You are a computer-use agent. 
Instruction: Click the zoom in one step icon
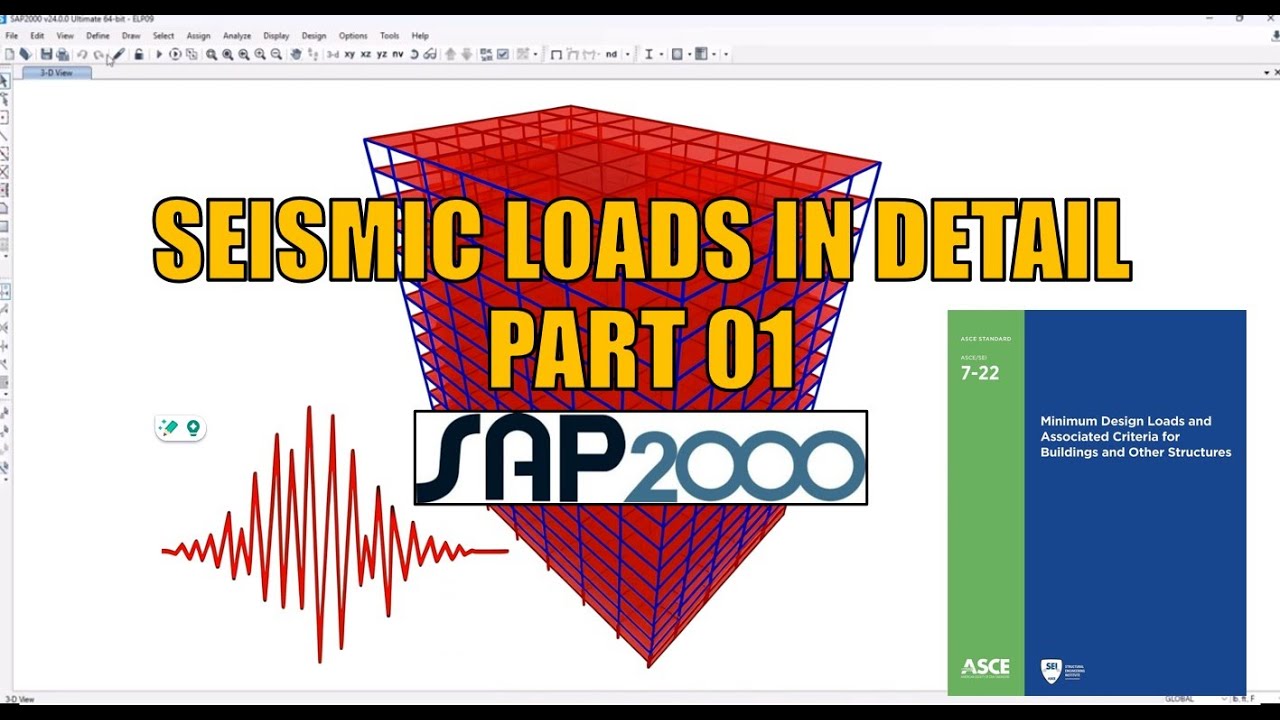coord(260,54)
